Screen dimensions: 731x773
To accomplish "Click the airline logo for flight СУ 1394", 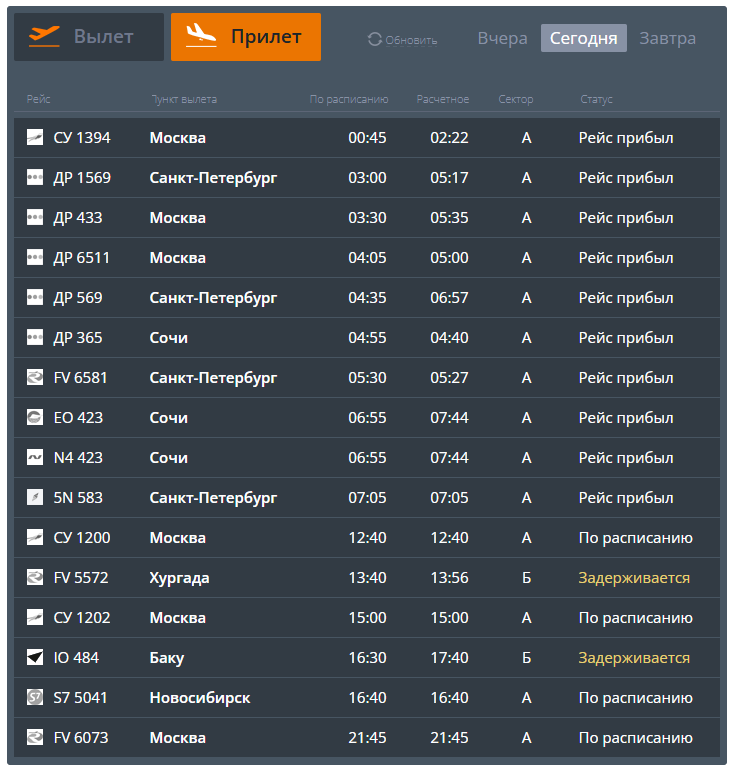I will pos(35,138).
